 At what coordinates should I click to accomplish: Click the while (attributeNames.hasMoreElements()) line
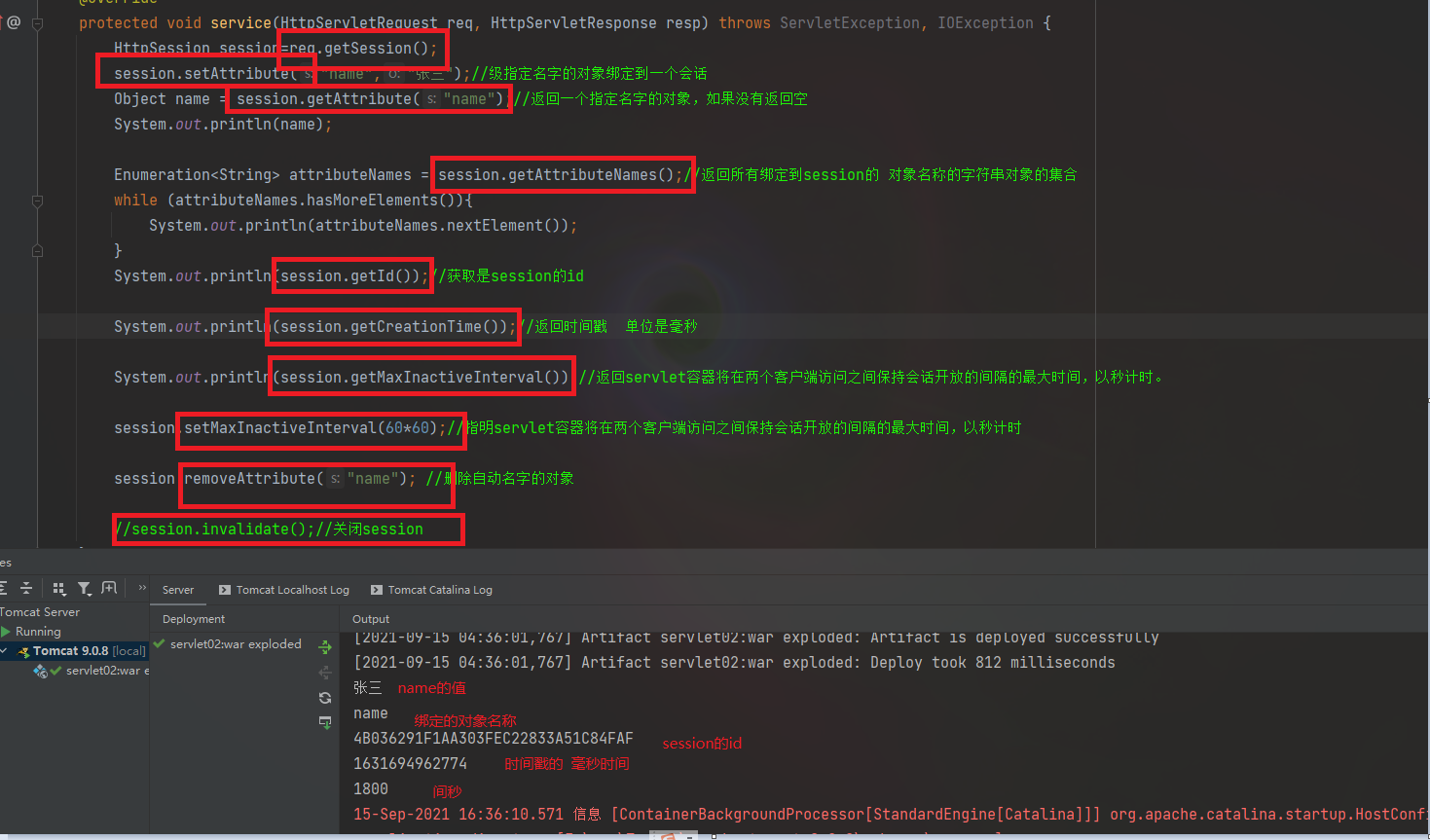(293, 201)
